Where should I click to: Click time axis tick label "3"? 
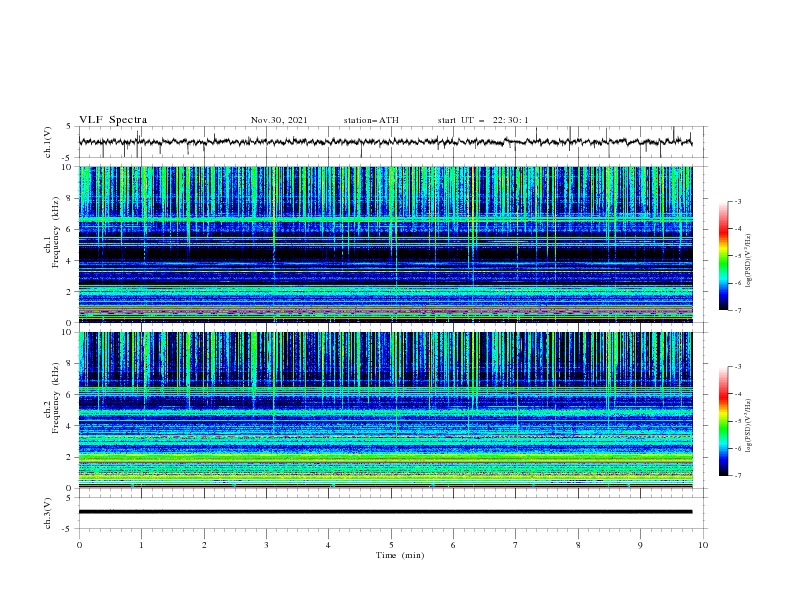tap(266, 545)
